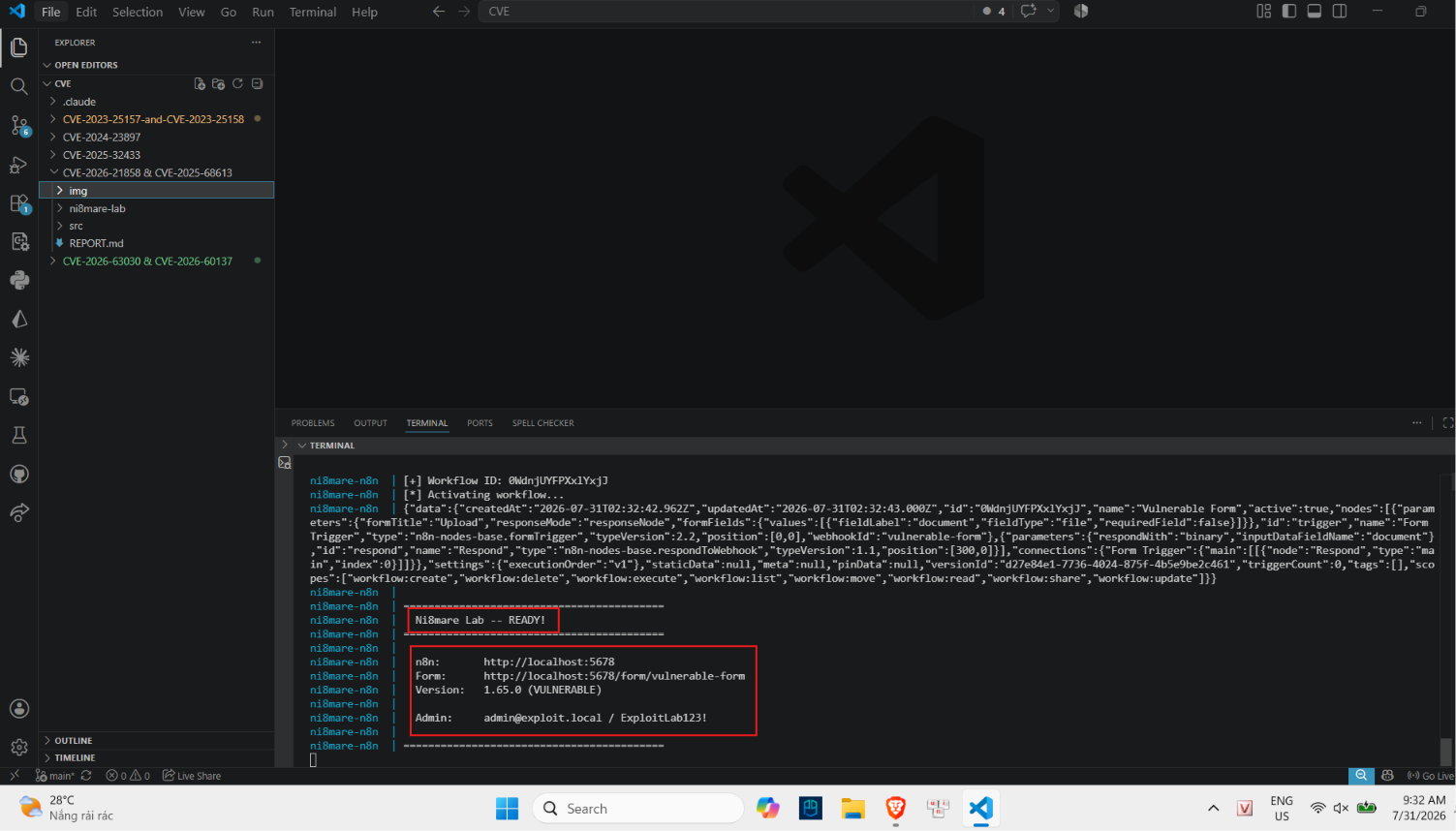The image size is (1456, 831).
Task: Open the Selection menu
Action: pos(138,12)
